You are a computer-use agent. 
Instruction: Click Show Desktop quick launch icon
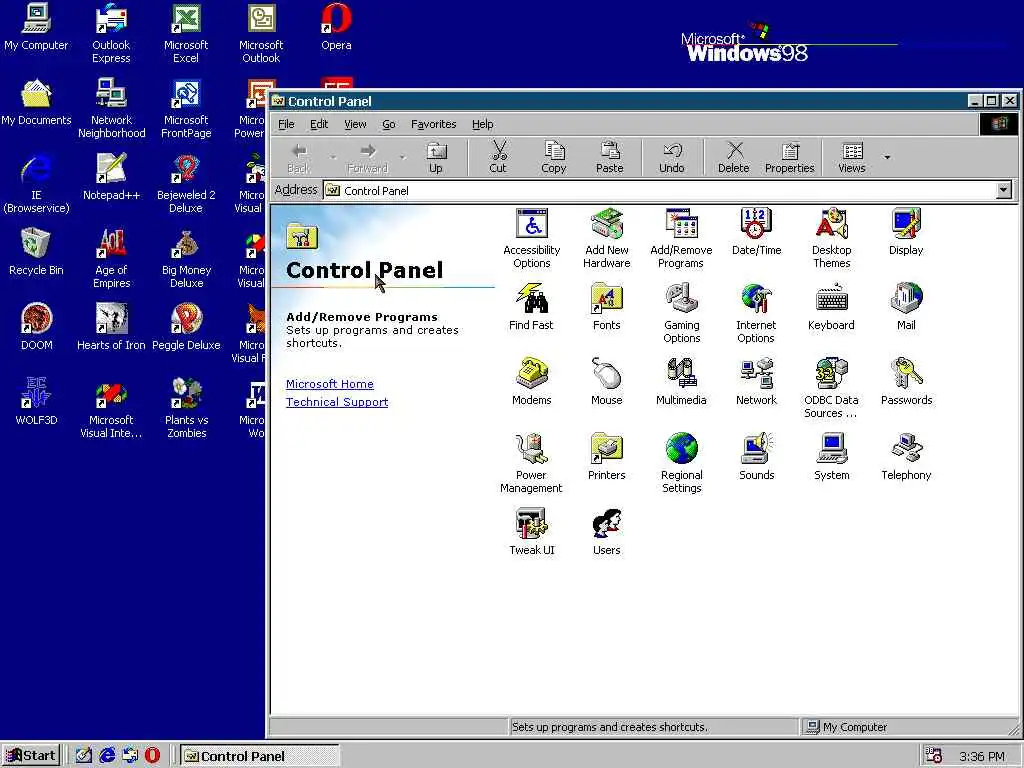point(84,756)
